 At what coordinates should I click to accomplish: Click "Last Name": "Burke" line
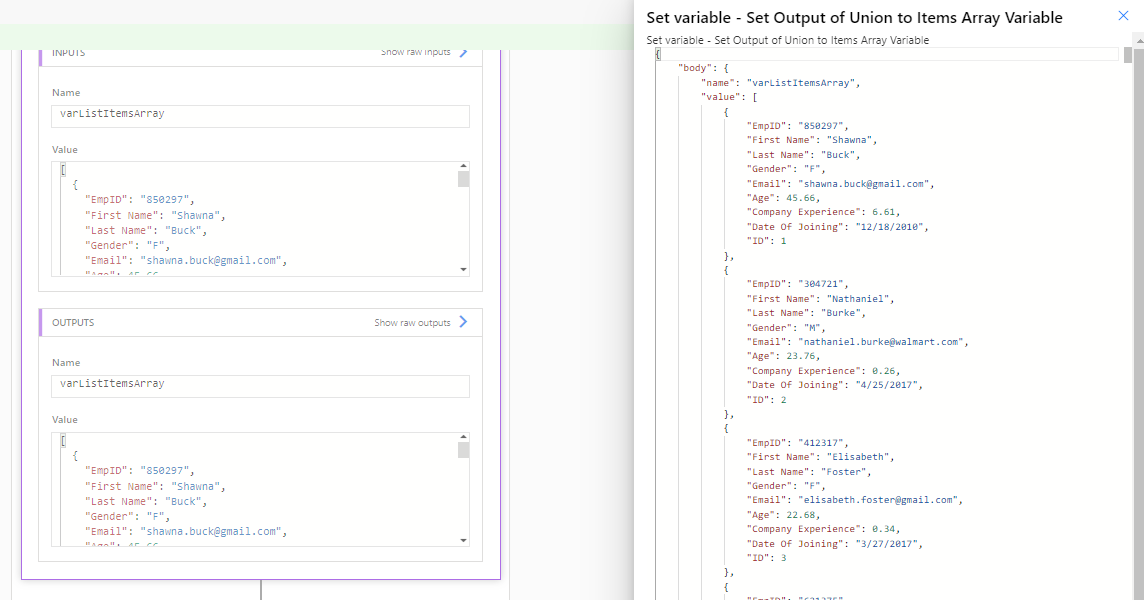click(x=806, y=312)
